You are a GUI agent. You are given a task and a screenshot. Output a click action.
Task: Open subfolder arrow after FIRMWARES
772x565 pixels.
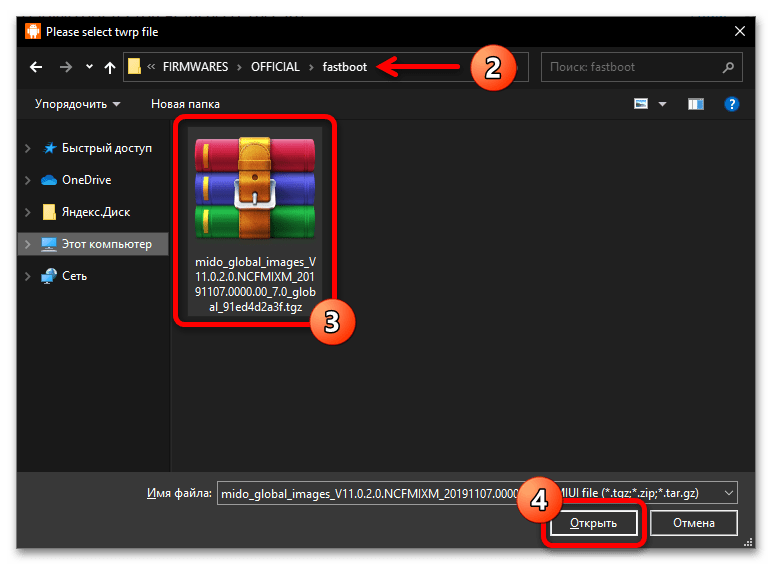coord(239,67)
